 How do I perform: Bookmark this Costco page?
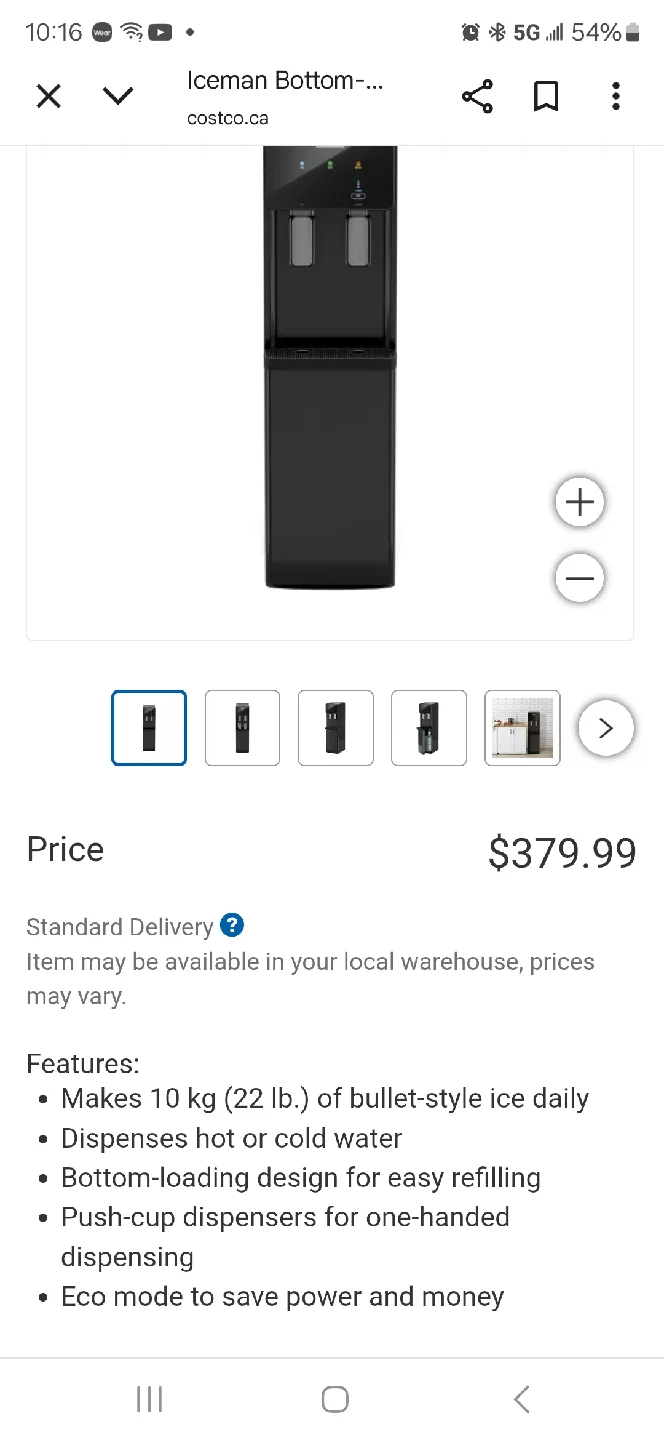(x=546, y=97)
